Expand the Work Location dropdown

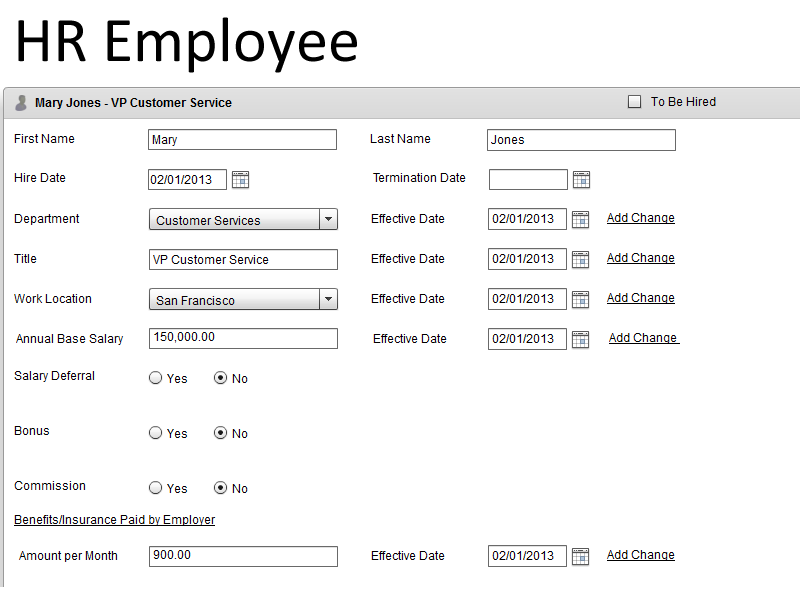pos(328,300)
